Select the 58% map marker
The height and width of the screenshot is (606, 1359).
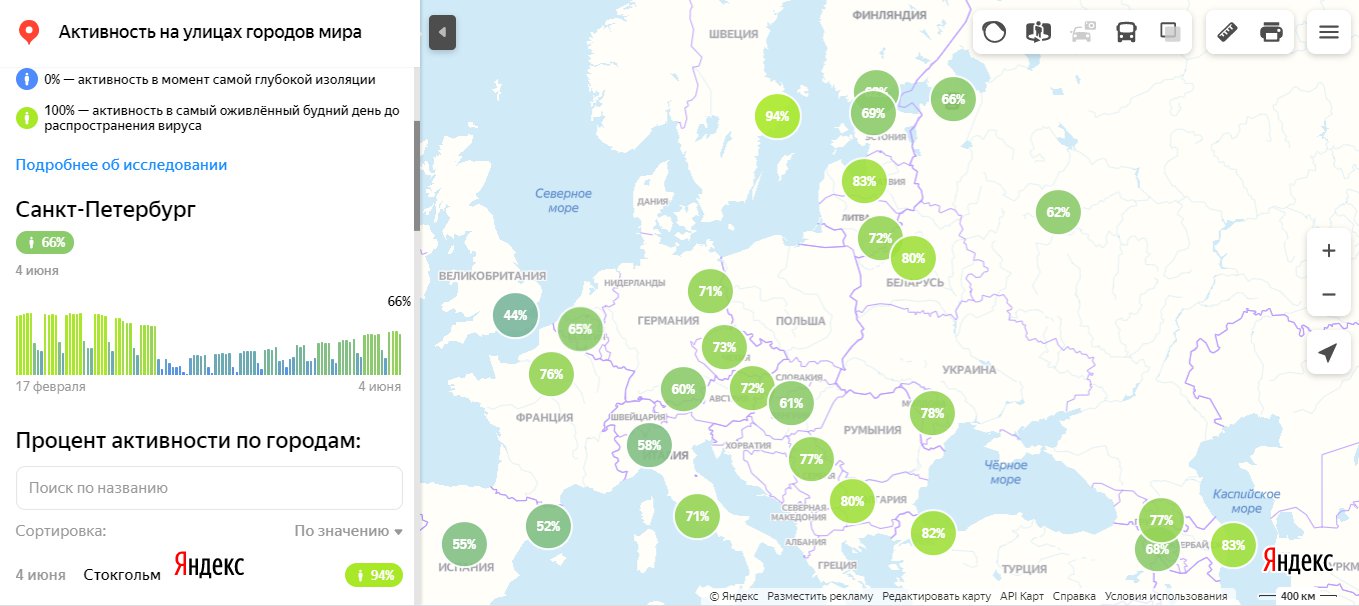pyautogui.click(x=649, y=445)
